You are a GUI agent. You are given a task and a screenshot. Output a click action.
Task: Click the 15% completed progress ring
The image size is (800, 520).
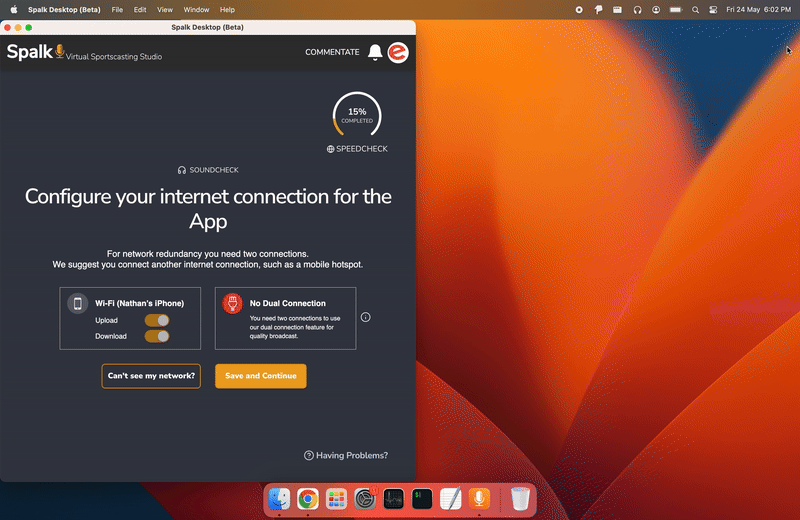coord(357,115)
